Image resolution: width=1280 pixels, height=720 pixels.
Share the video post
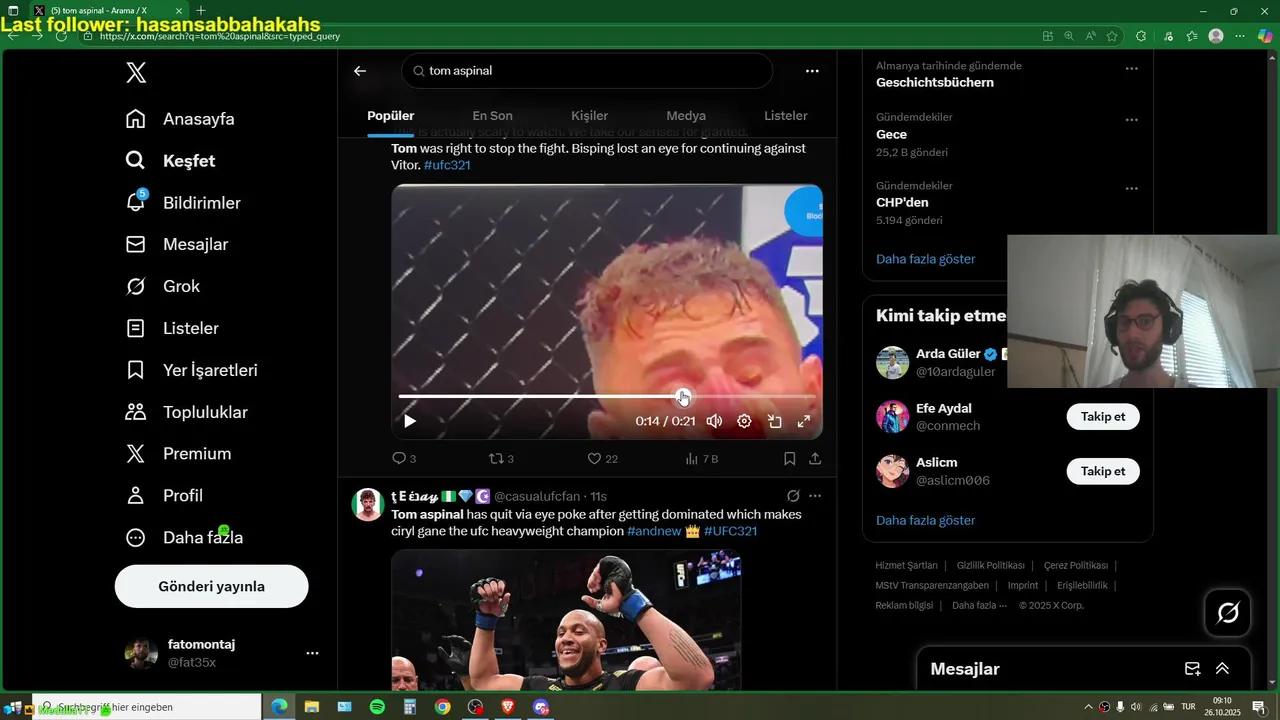(x=815, y=459)
